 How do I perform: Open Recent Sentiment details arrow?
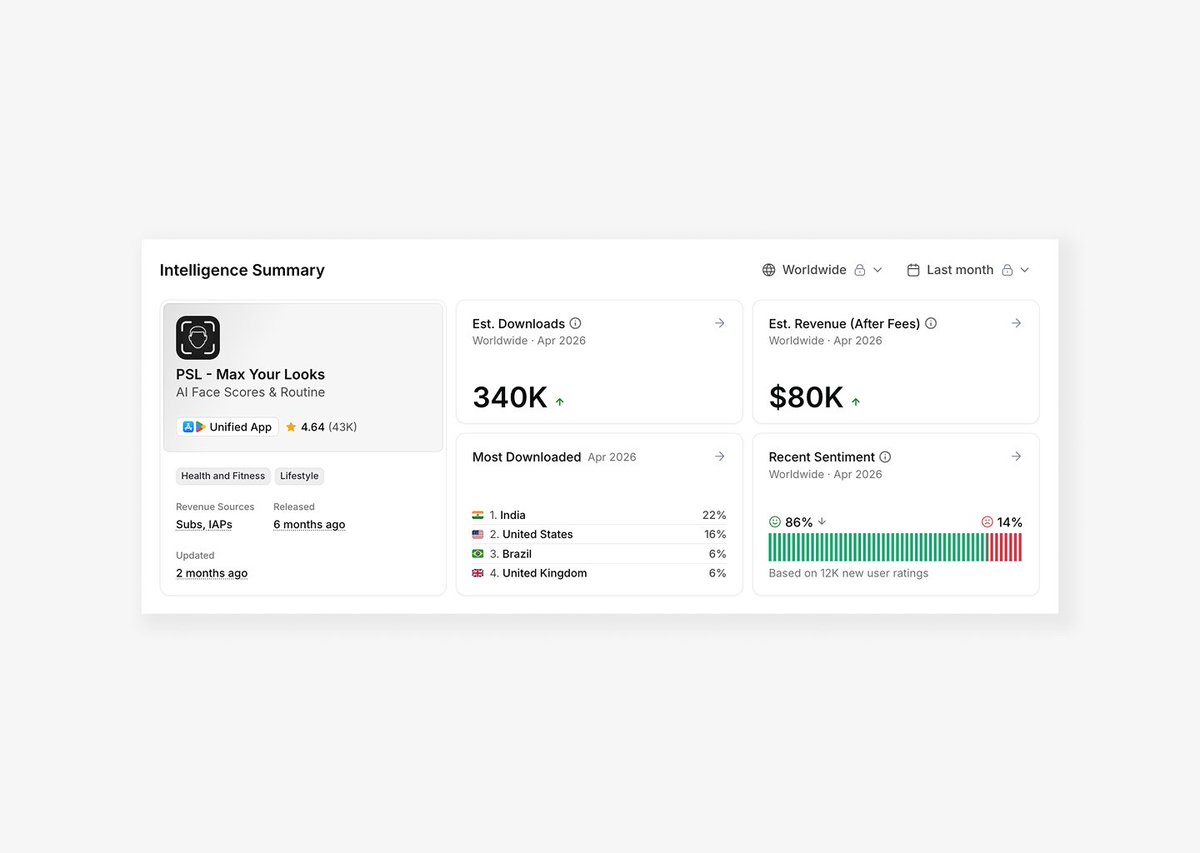click(1016, 456)
